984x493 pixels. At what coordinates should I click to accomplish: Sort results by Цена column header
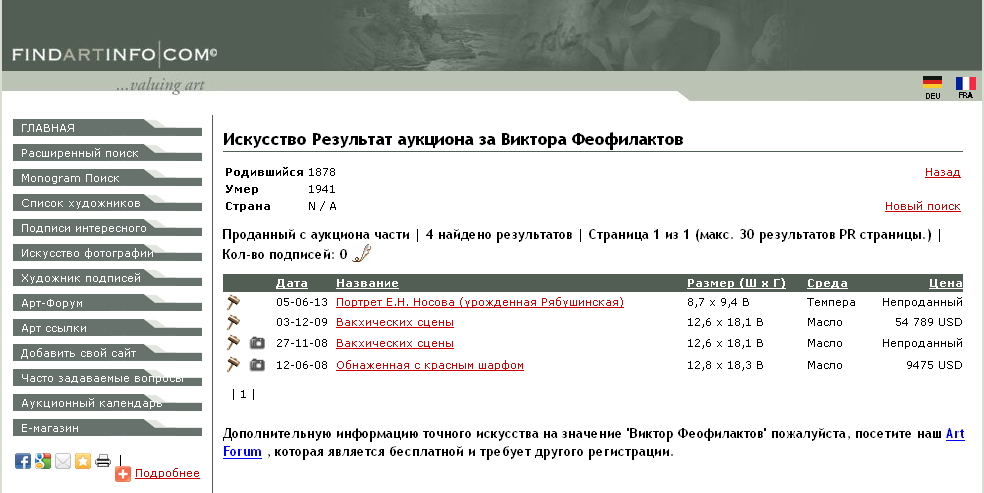pyautogui.click(x=945, y=283)
